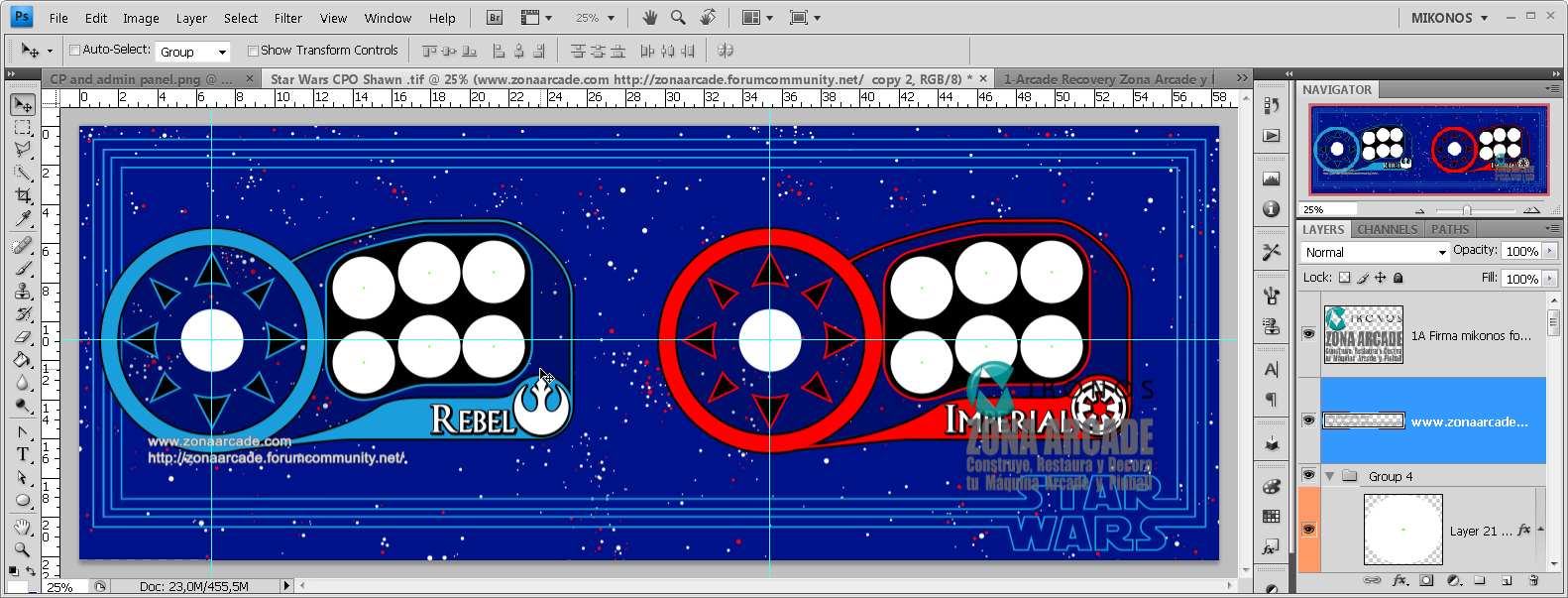
Task: Add a layer mask from the Layers panel
Action: coord(1426,580)
